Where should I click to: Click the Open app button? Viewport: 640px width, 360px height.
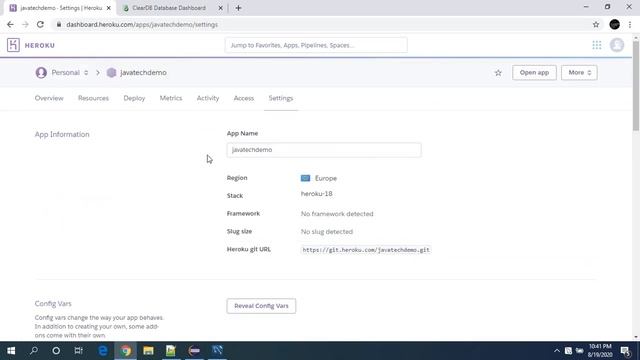(534, 73)
